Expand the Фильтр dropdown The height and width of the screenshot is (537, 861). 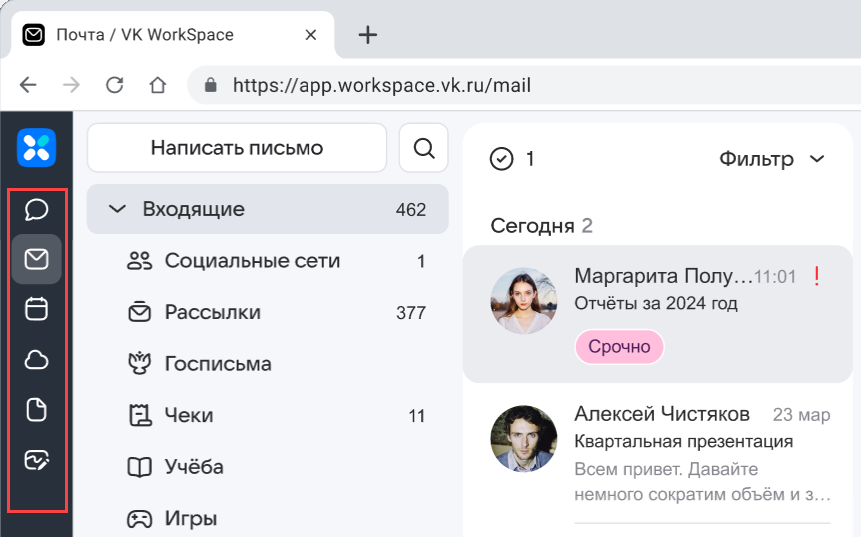[772, 159]
